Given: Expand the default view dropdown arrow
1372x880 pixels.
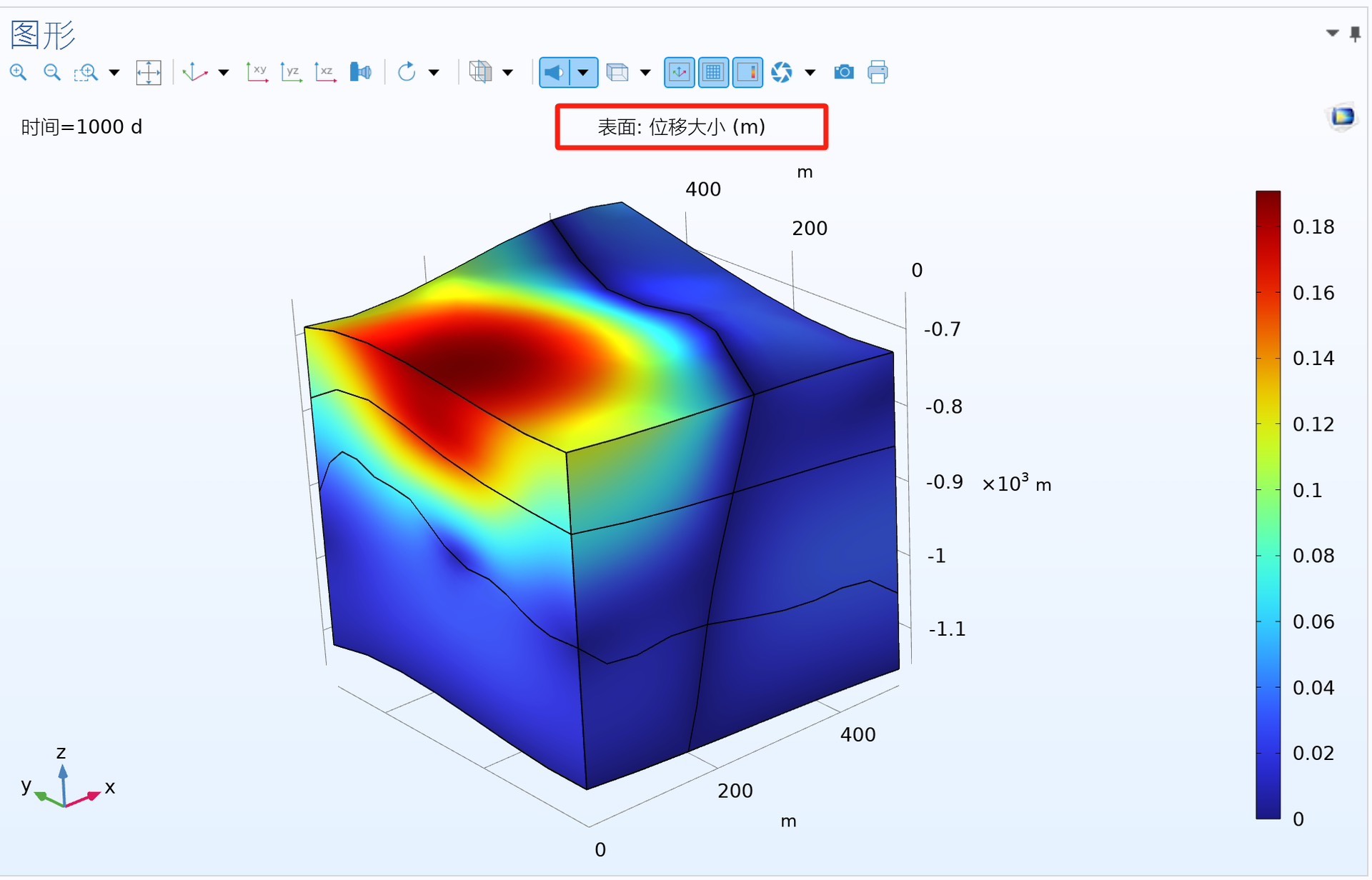Looking at the screenshot, I should point(224,72).
